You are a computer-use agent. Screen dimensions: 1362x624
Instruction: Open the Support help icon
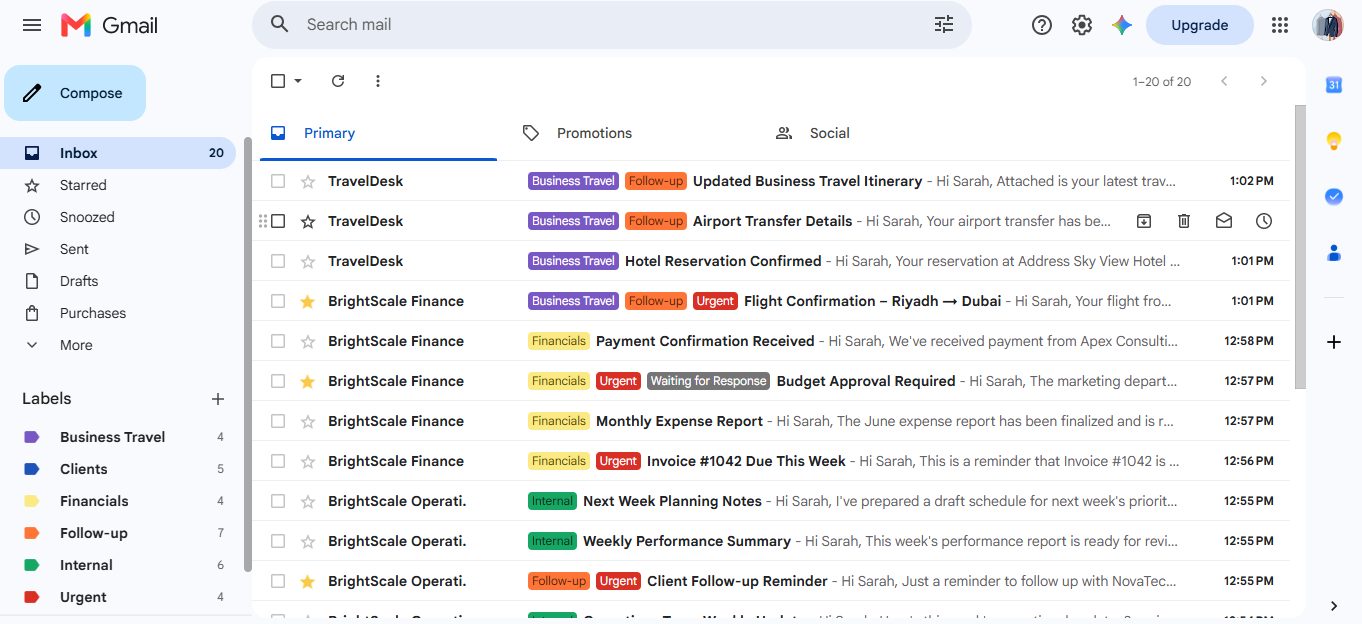coord(1042,25)
